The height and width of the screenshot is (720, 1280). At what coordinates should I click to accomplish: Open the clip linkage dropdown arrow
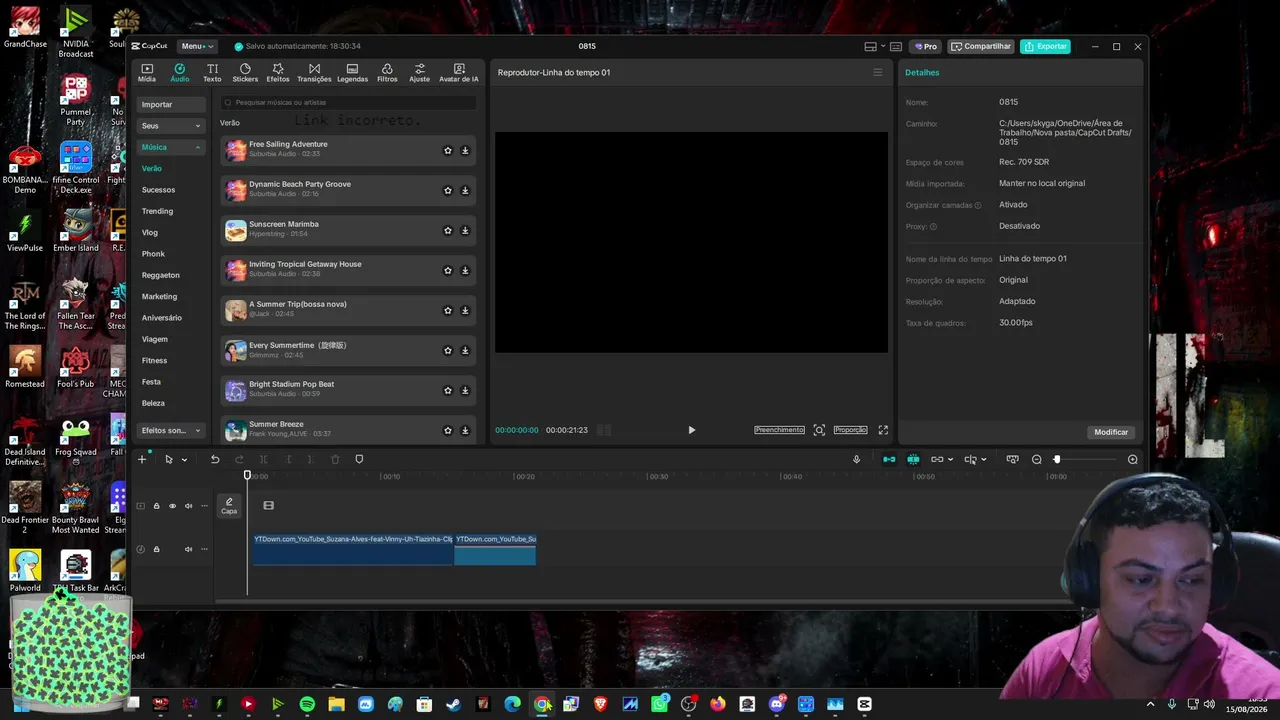pos(950,460)
